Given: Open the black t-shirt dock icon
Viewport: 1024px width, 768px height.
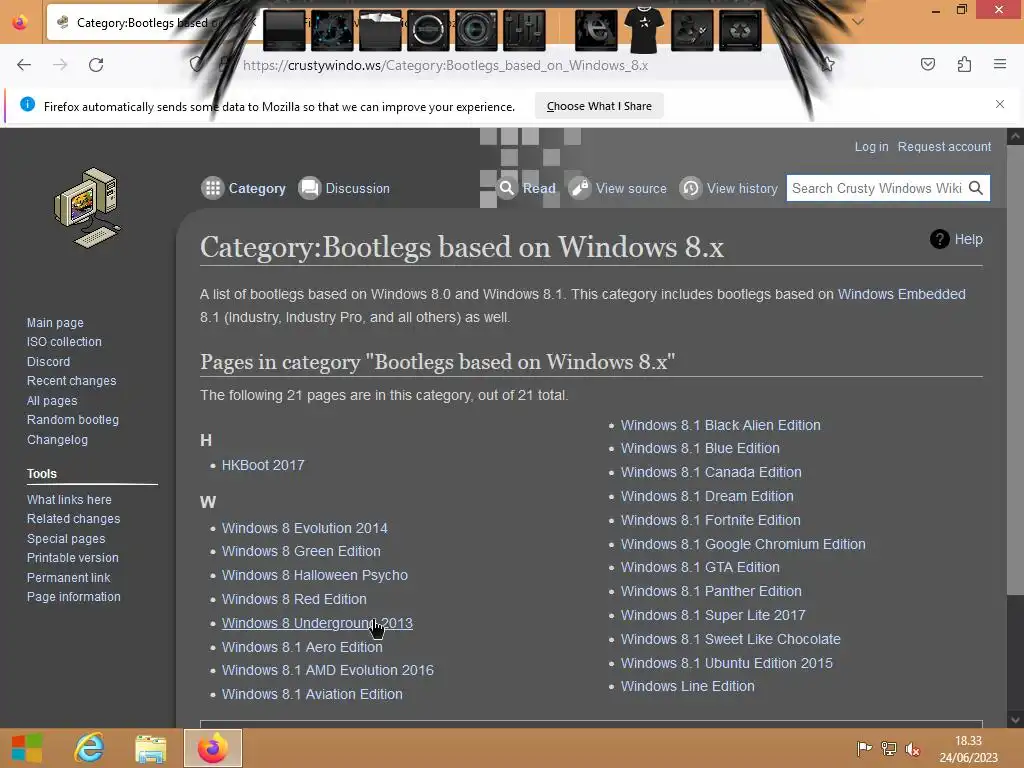Looking at the screenshot, I should coord(644,30).
